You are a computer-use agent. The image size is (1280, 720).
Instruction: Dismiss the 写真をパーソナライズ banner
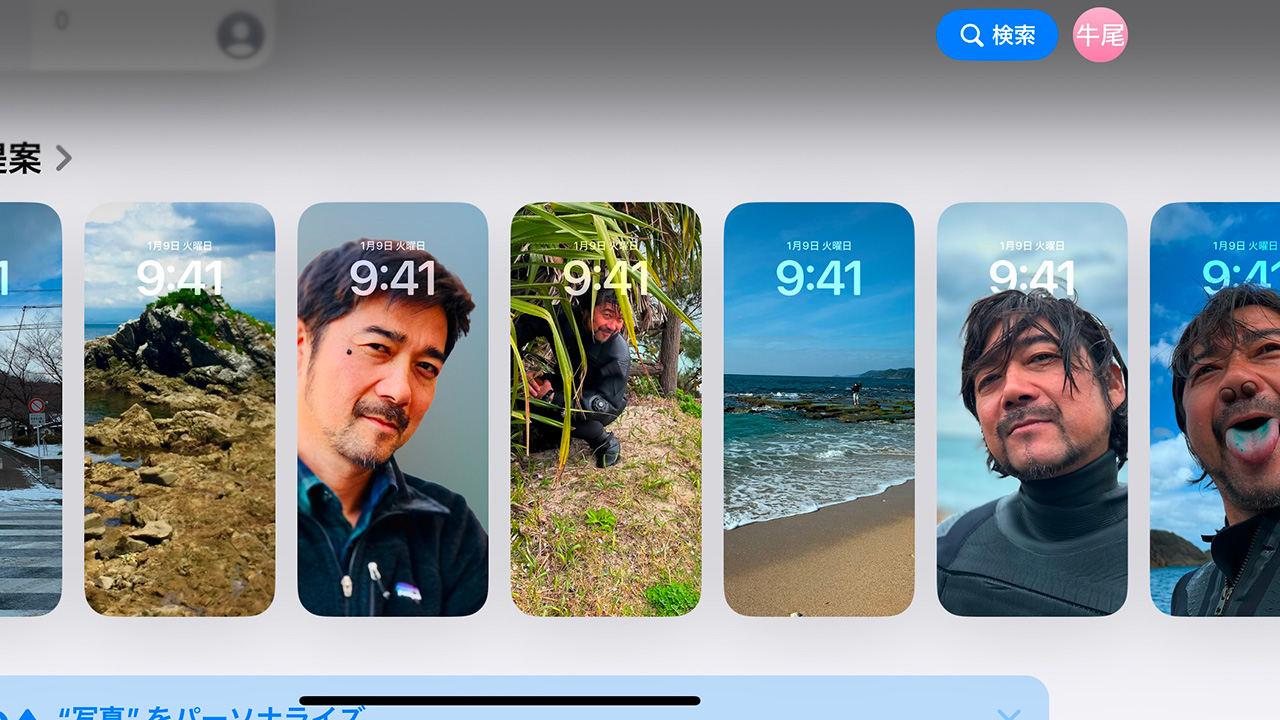coord(1008,714)
